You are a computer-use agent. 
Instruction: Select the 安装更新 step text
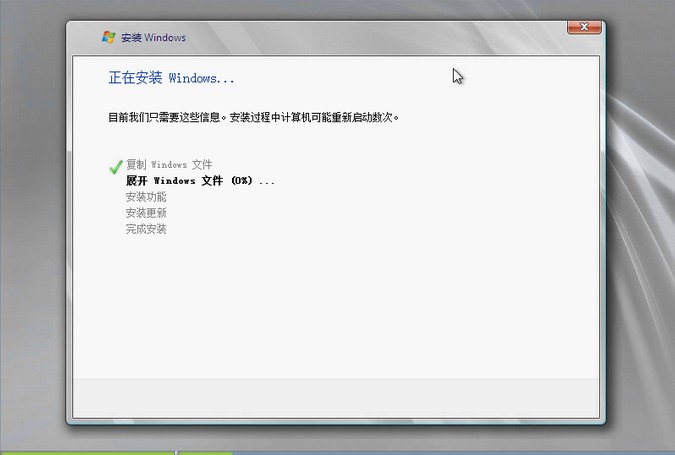tap(146, 213)
